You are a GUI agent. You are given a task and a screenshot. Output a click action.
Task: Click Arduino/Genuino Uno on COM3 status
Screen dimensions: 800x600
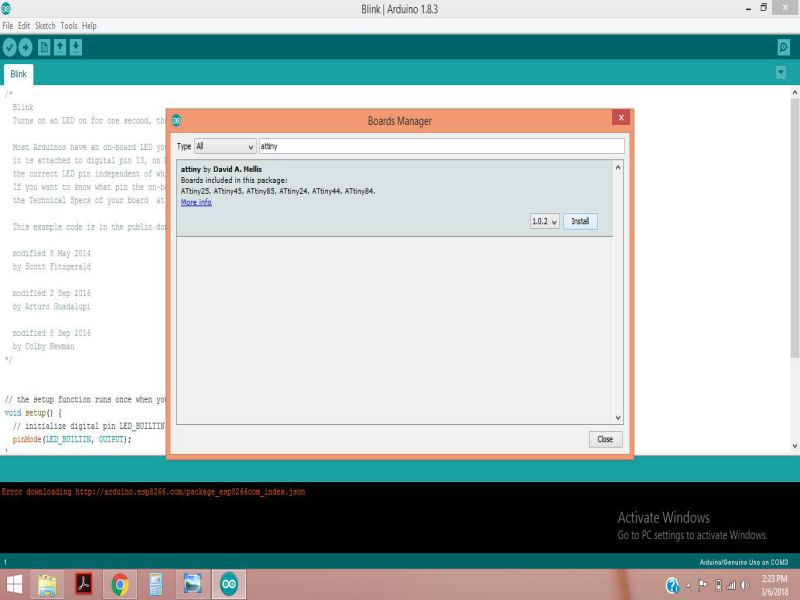pos(743,562)
